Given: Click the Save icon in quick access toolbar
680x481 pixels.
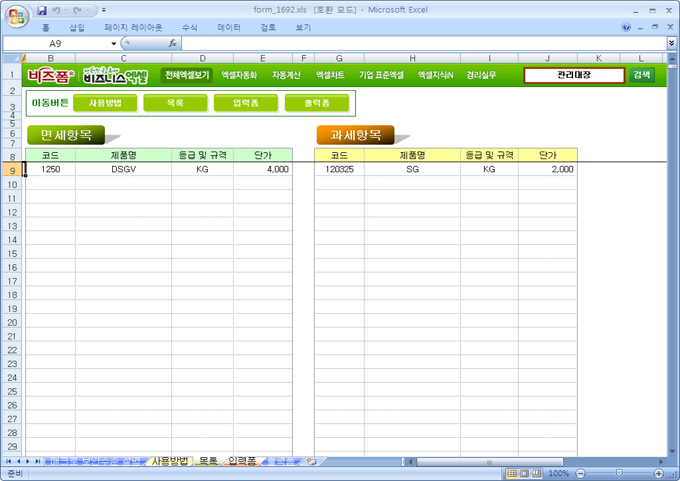Looking at the screenshot, I should pos(42,10).
